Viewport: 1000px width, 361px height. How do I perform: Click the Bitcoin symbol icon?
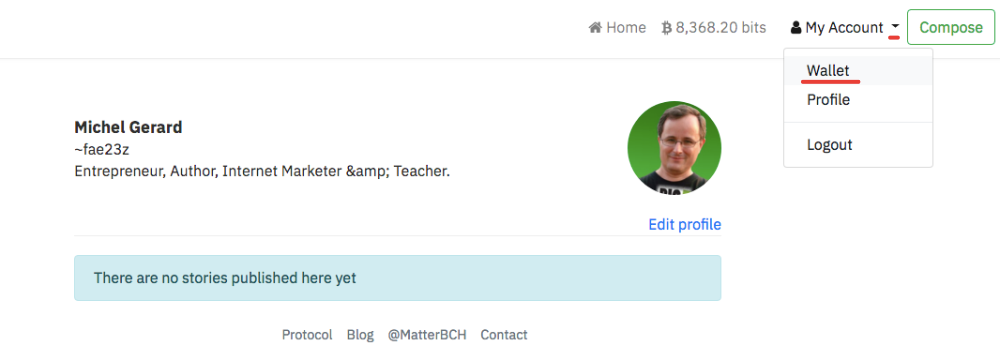tap(667, 27)
